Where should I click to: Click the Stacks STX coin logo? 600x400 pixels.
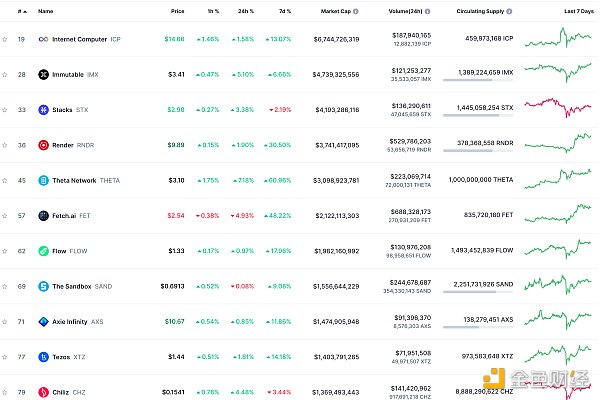42,109
